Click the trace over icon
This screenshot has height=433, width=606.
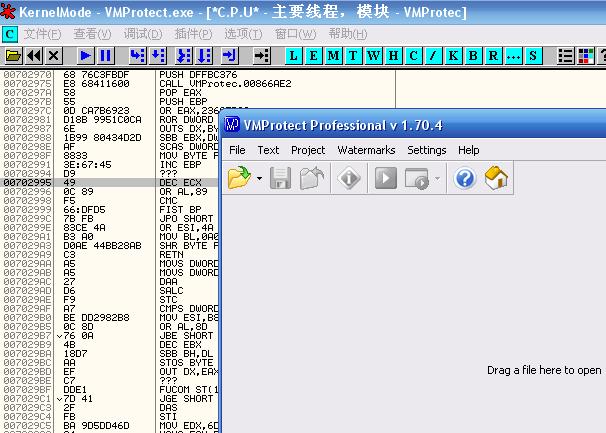point(204,56)
